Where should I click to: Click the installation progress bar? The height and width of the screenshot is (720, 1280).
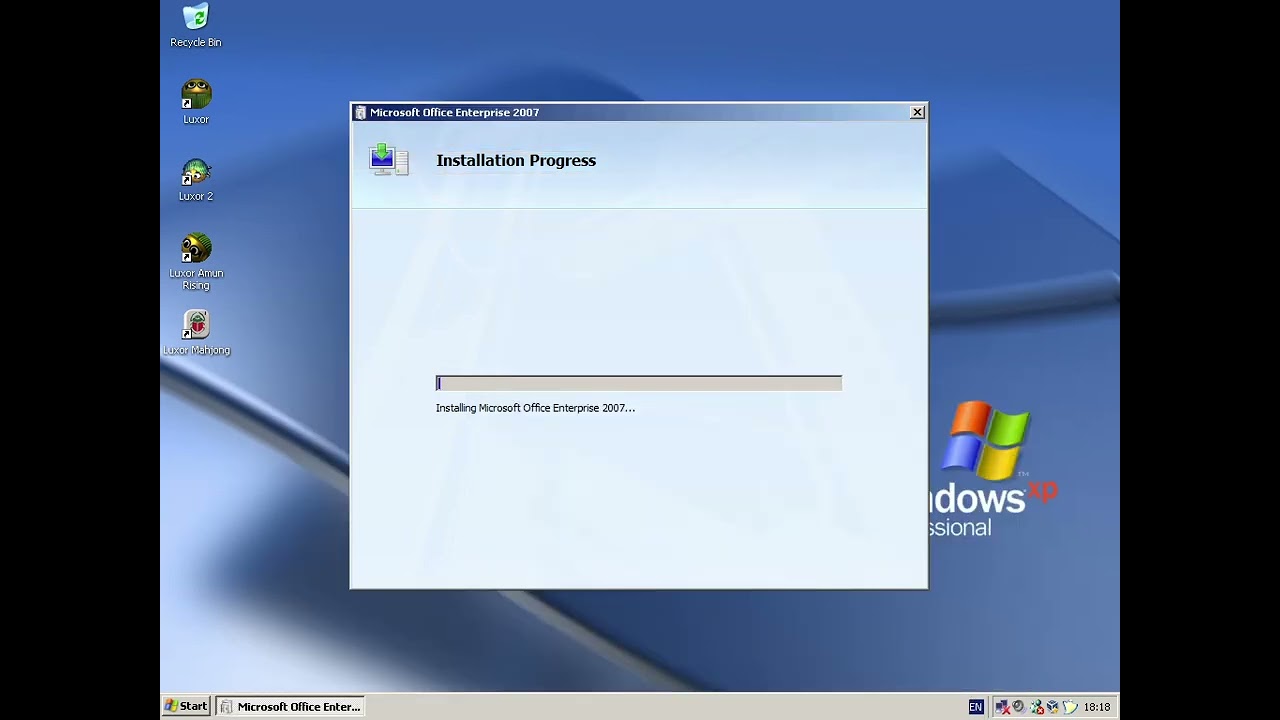click(x=639, y=383)
